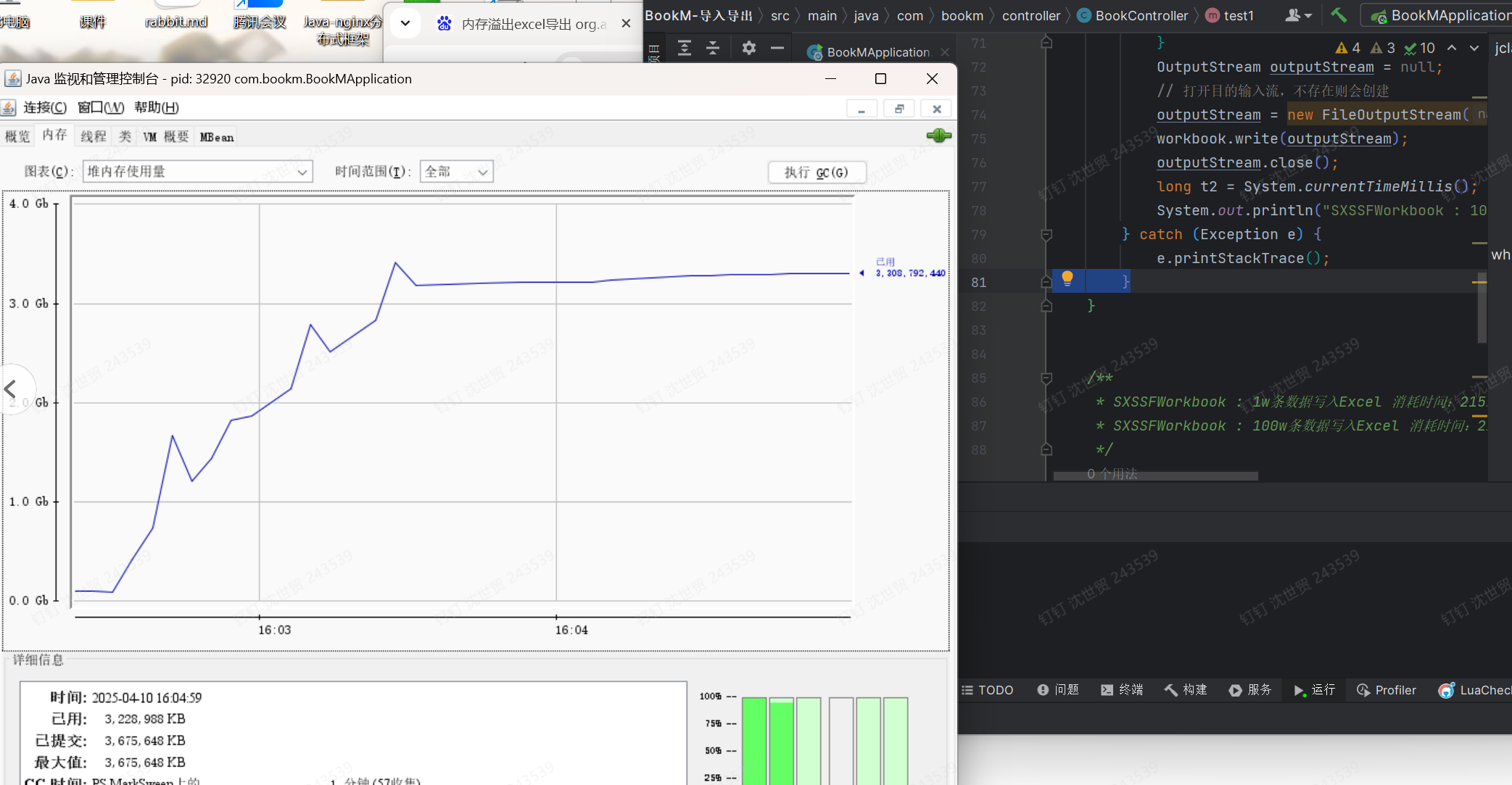The image size is (1512, 785).
Task: Expand the 图表 heap memory usage dropdown
Action: tap(198, 172)
